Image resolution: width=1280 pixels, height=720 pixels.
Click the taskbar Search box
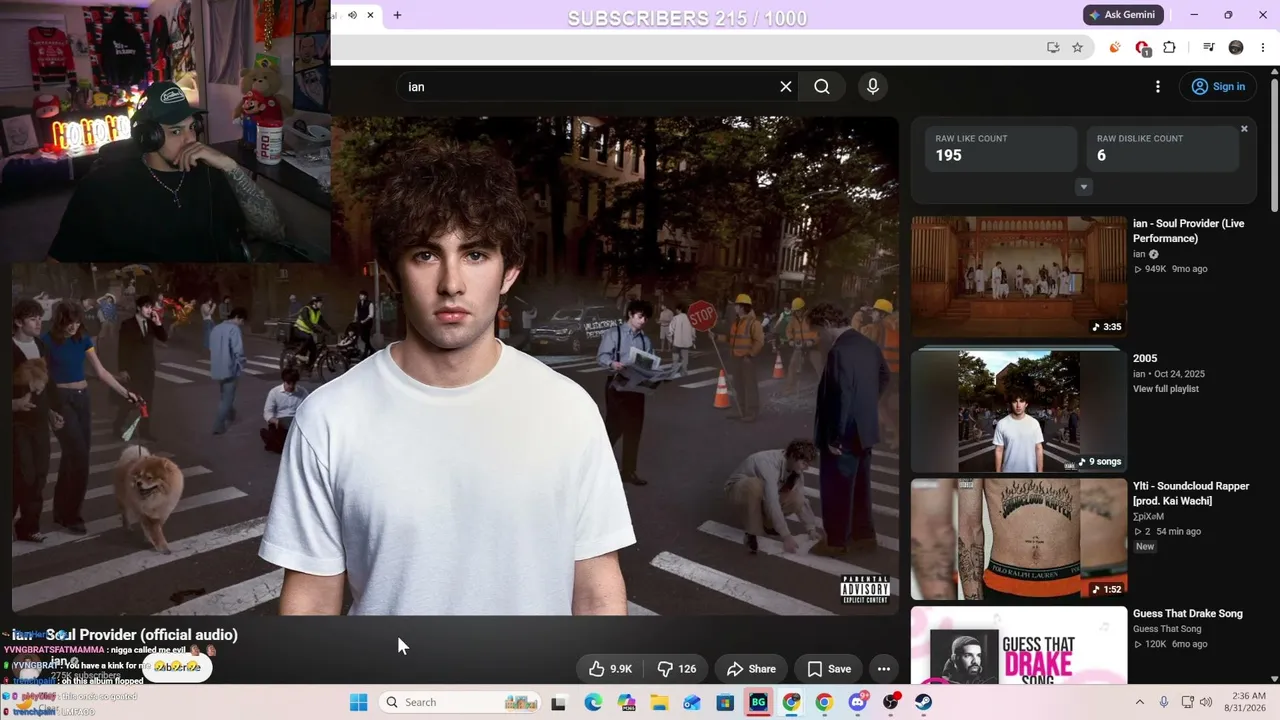460,702
